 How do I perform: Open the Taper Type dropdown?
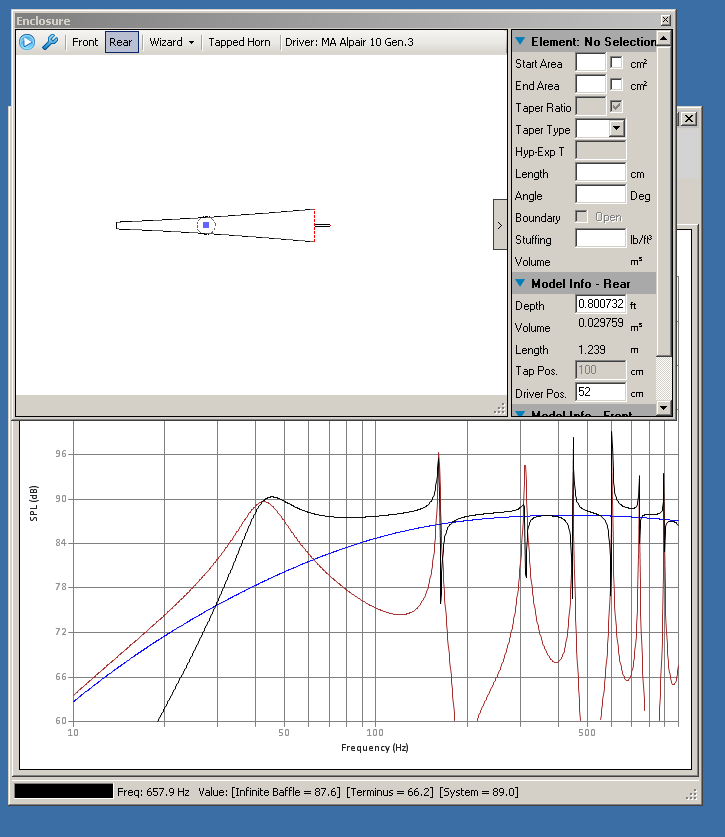616,129
